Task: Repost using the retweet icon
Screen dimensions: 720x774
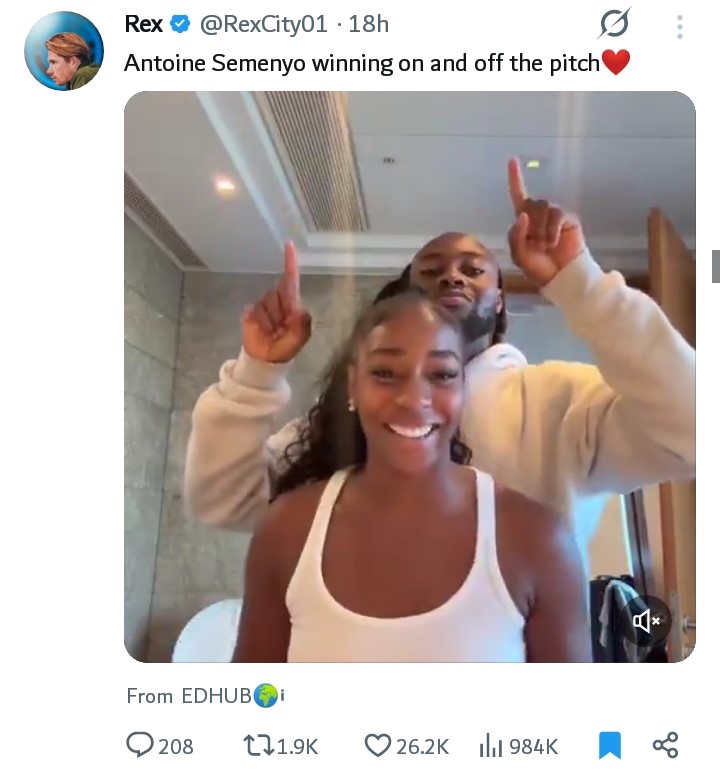Action: click(x=255, y=745)
